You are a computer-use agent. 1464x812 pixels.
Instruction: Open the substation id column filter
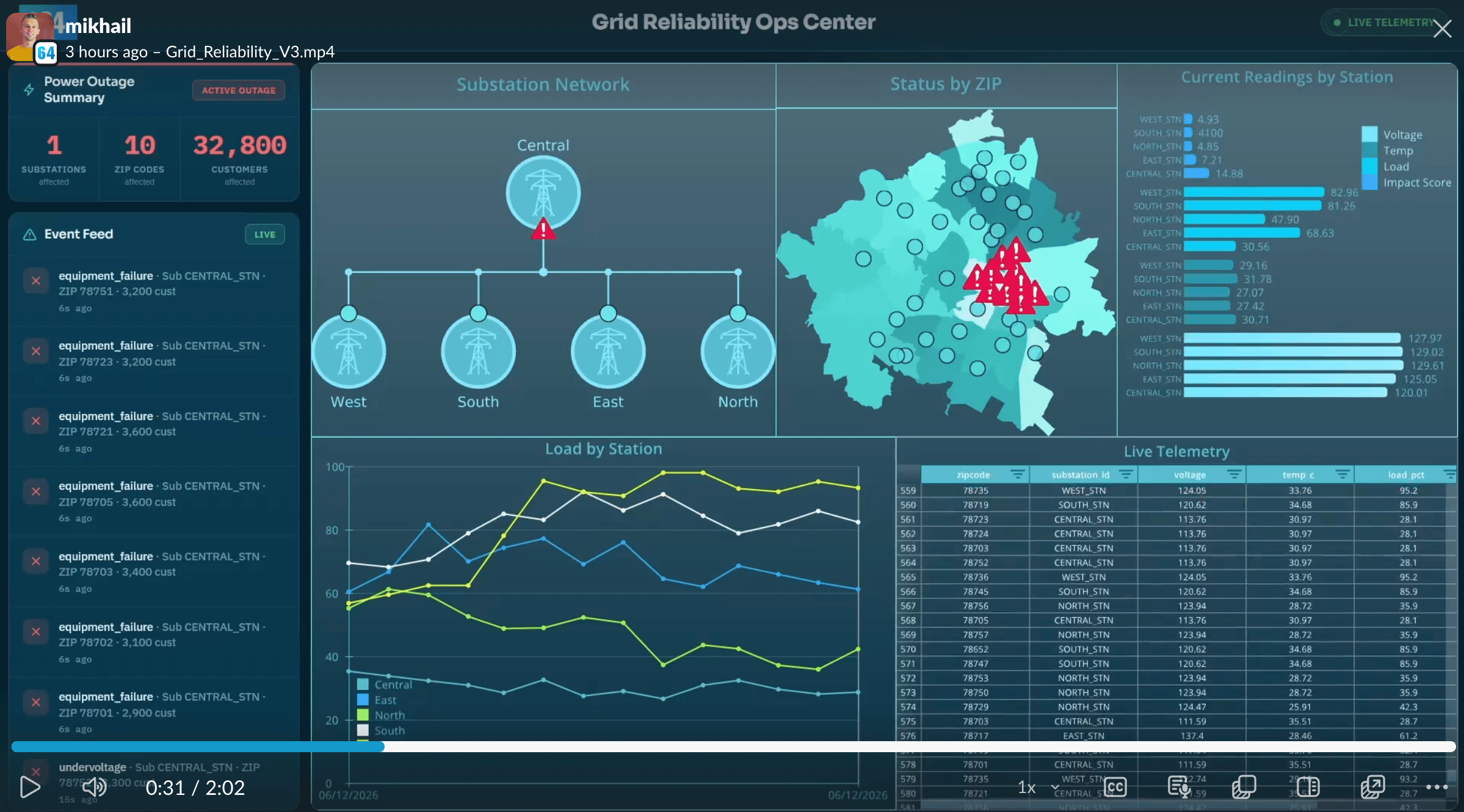tap(1126, 474)
